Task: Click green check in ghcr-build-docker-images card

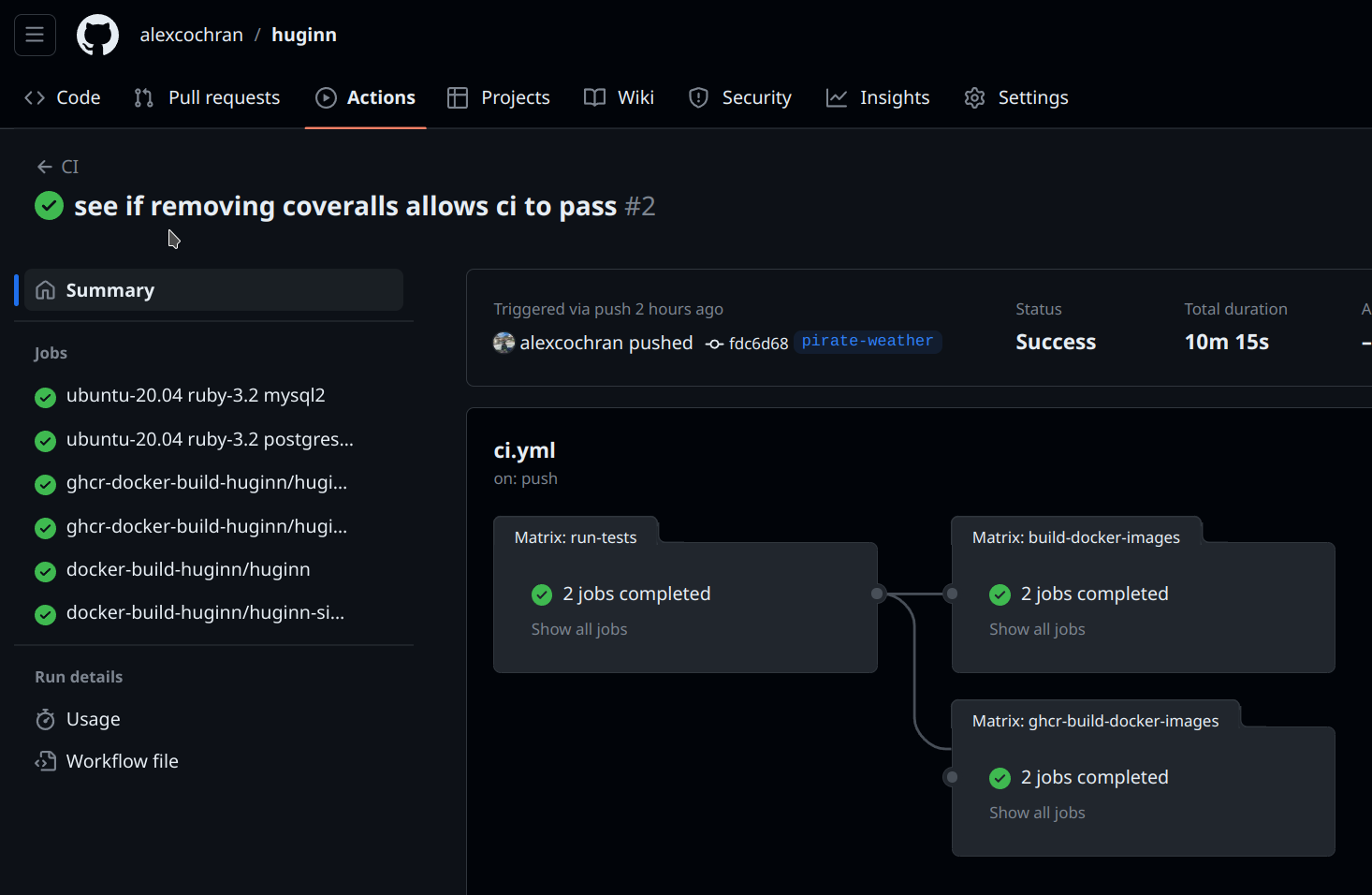Action: click(1000, 778)
